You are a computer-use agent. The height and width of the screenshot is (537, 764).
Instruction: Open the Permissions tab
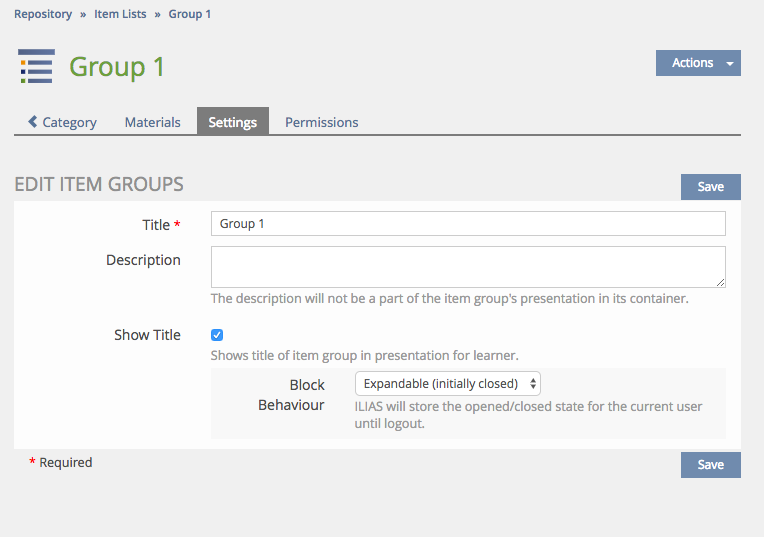pos(321,122)
